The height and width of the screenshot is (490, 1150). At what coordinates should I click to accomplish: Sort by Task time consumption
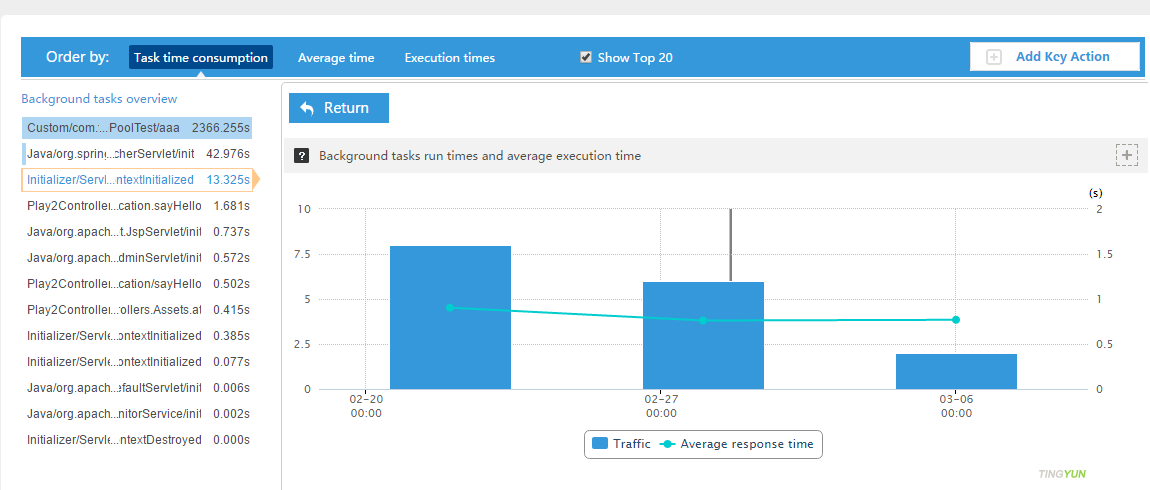pos(201,57)
